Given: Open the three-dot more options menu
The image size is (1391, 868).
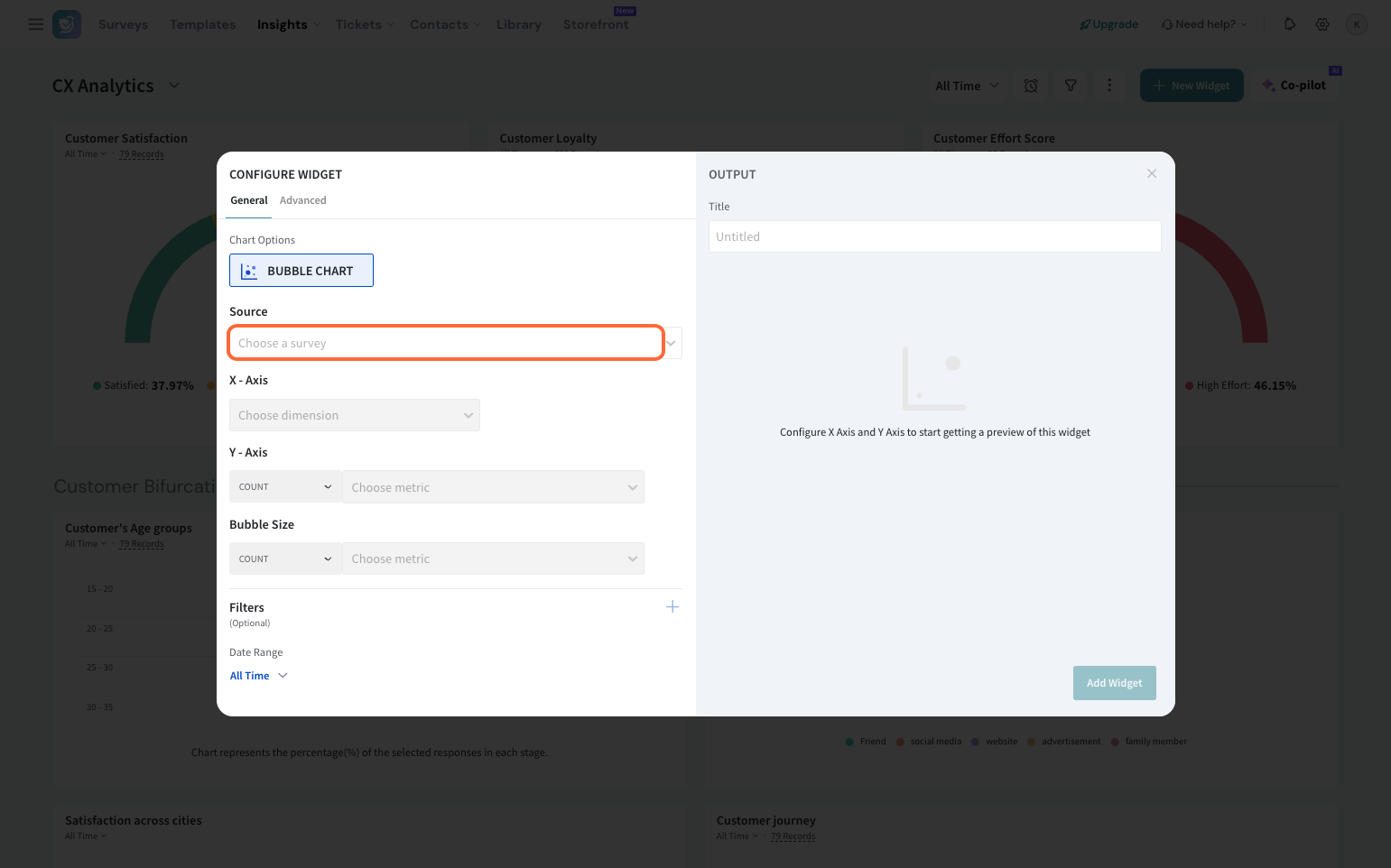Looking at the screenshot, I should click(1108, 86).
